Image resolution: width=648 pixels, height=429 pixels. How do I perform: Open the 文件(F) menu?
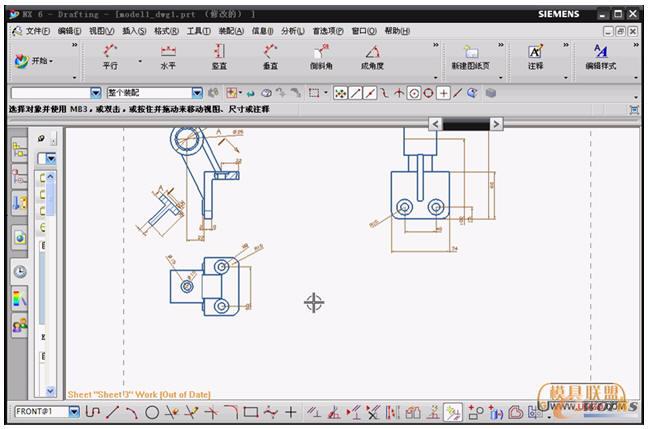tap(36, 31)
